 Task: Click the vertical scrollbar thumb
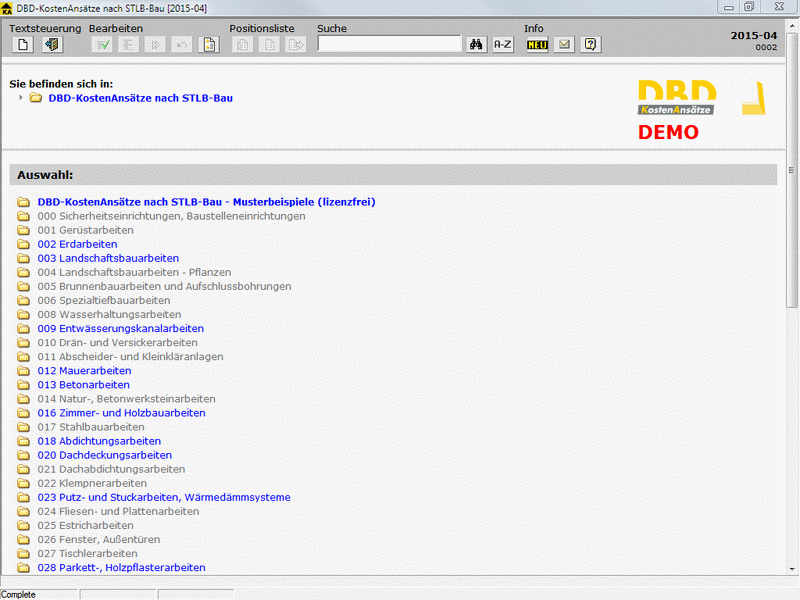(791, 170)
